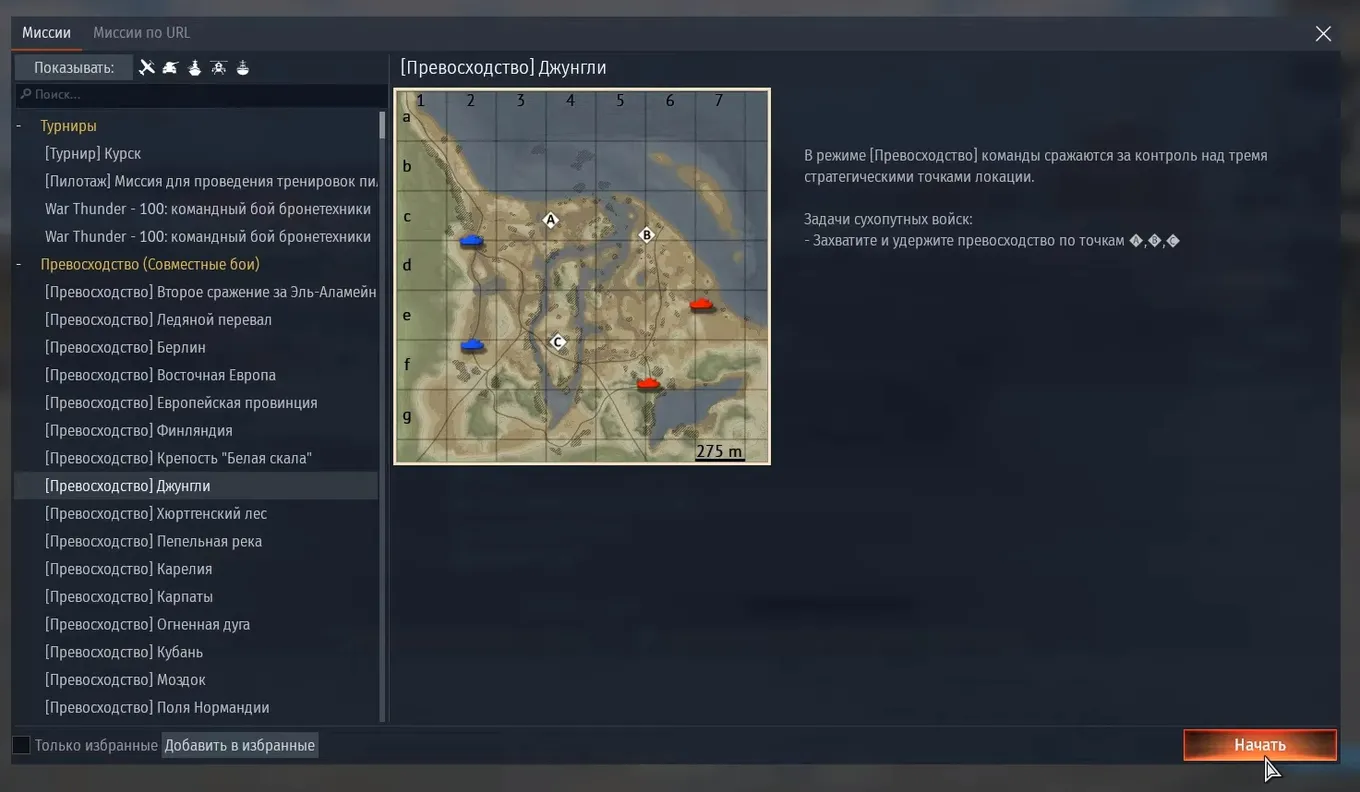Enable the 'Только избранные' checkbox
The height and width of the screenshot is (792, 1360).
[21, 745]
